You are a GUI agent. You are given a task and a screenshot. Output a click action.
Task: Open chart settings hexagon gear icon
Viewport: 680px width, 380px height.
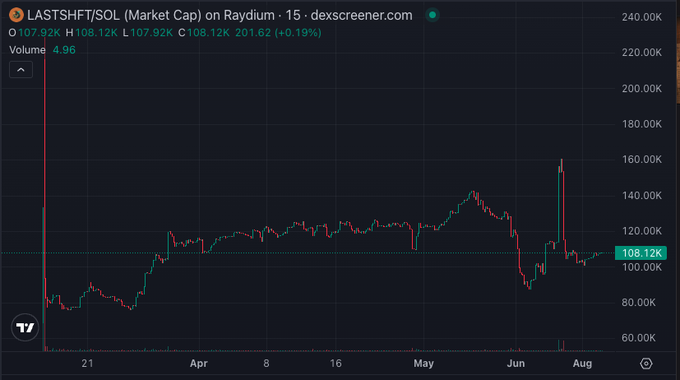coord(646,364)
